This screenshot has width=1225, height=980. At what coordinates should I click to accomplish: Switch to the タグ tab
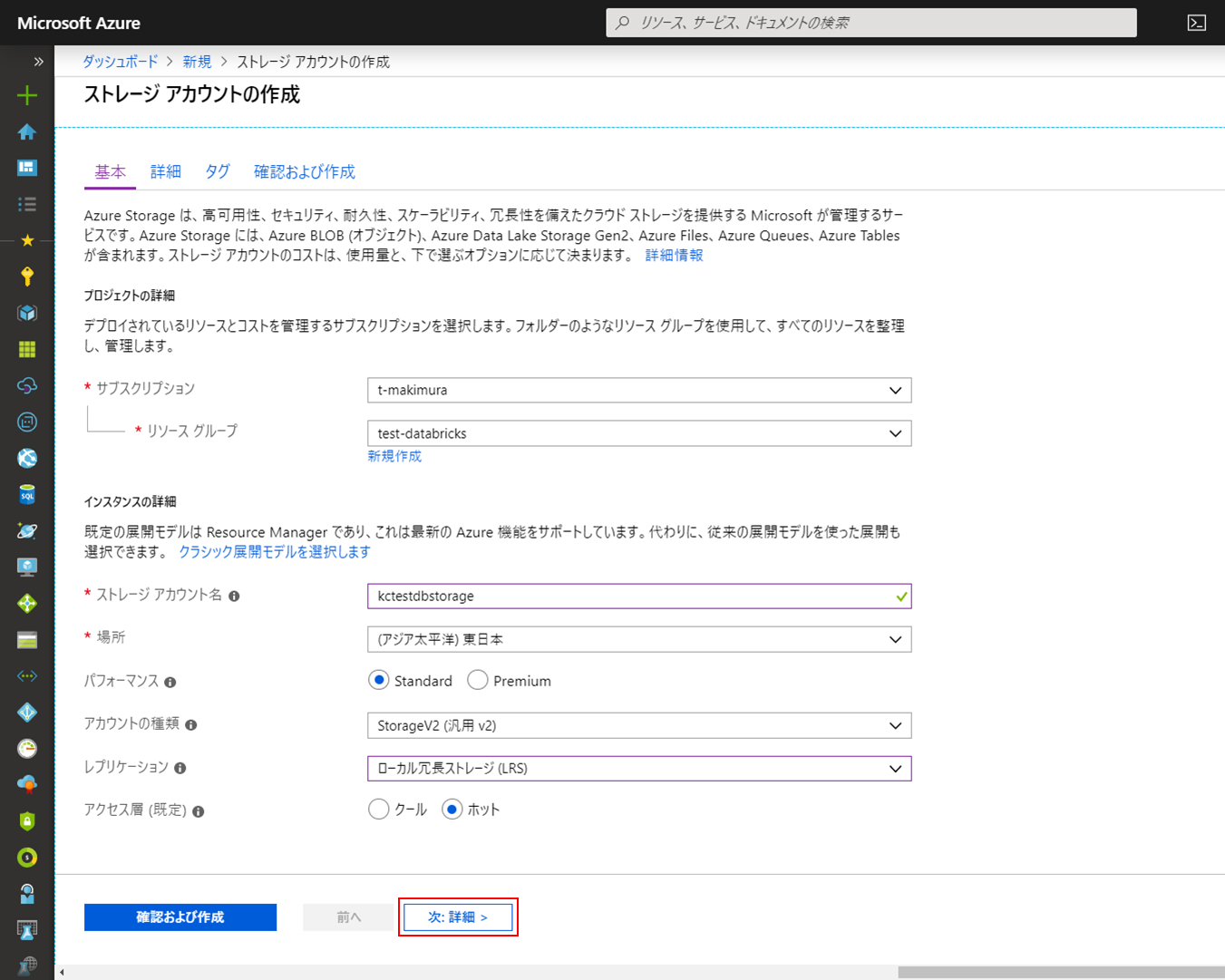[x=217, y=171]
